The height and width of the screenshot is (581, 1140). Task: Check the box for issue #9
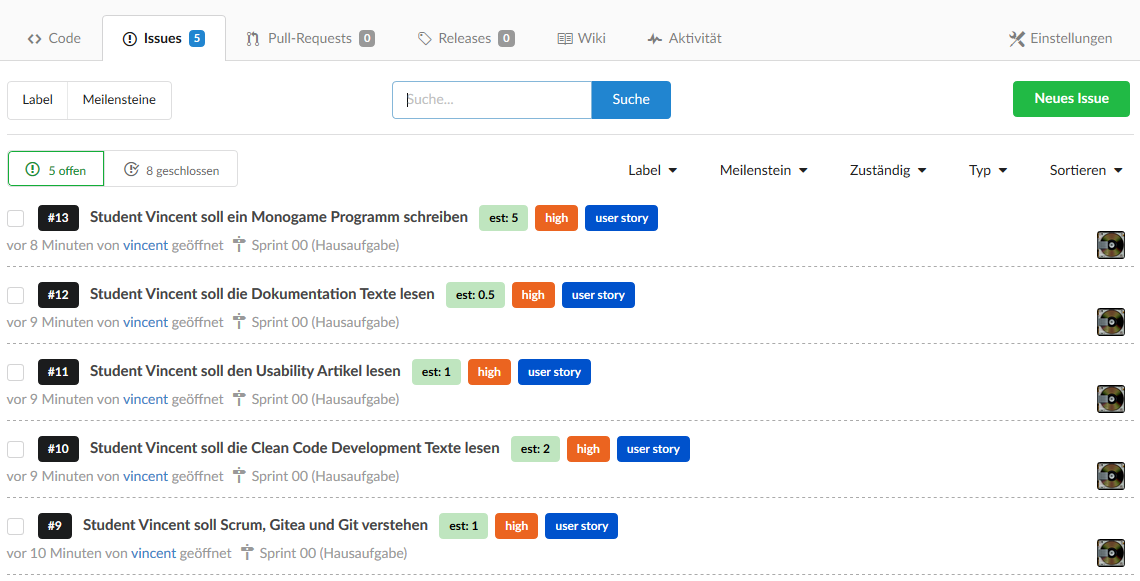16,526
